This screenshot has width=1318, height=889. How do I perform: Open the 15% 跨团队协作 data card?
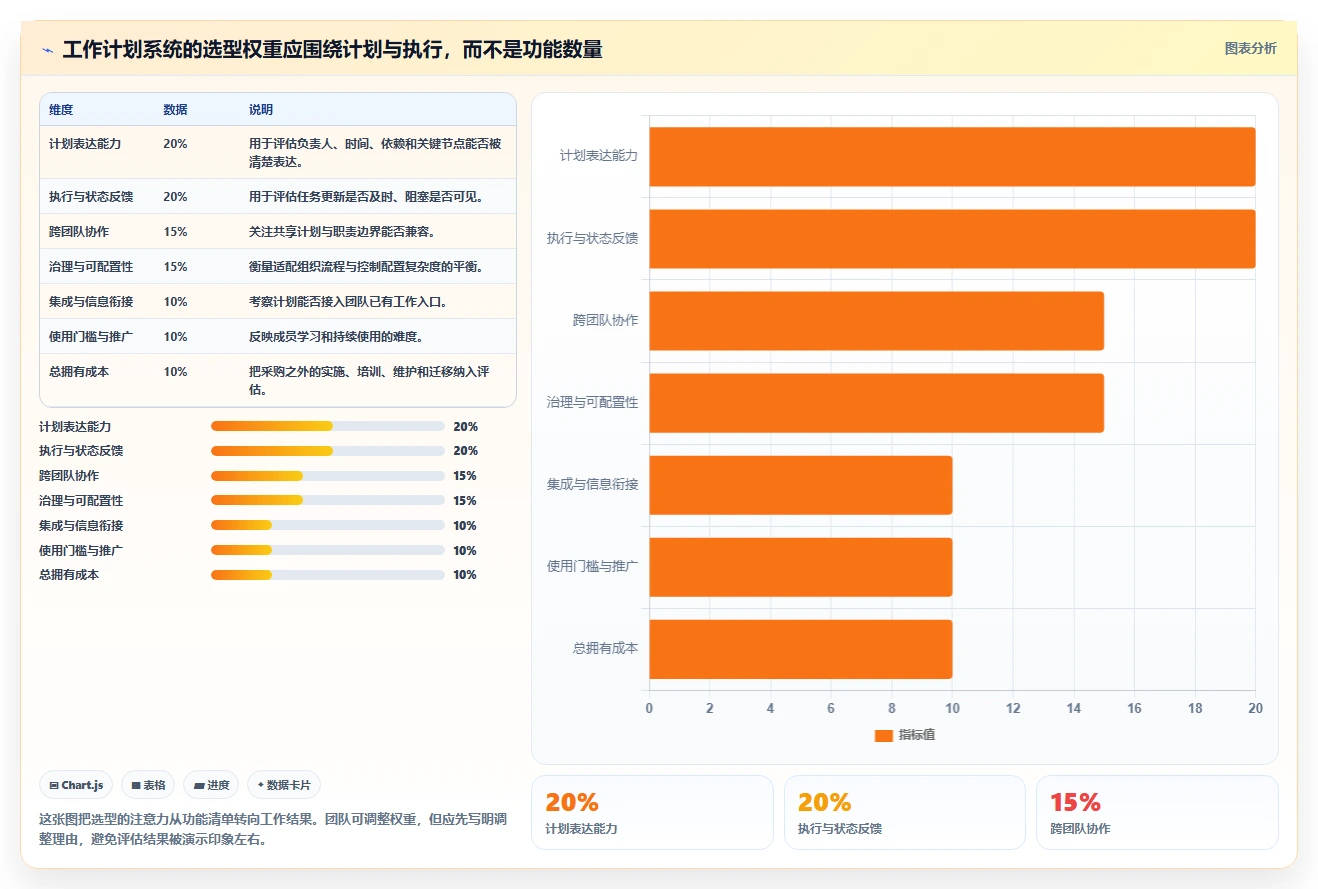tap(1157, 812)
